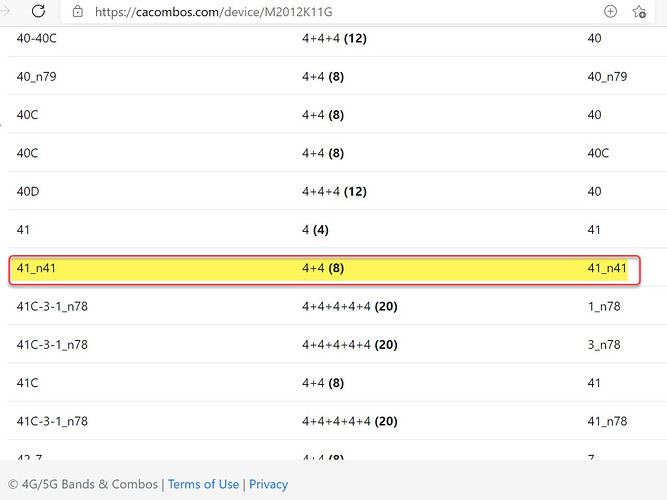The width and height of the screenshot is (667, 500).
Task: Click the browser forward arrow
Action: tap(4, 12)
